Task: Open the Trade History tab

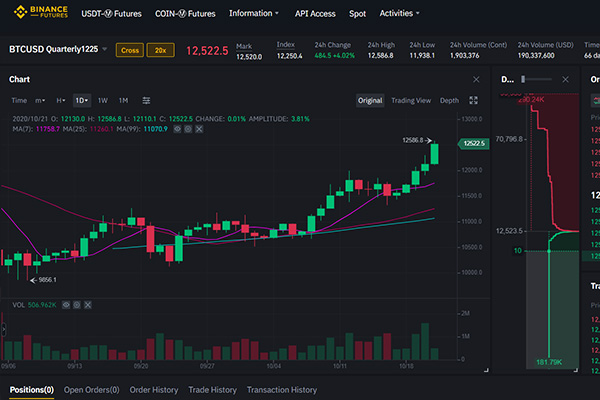Action: pyautogui.click(x=212, y=390)
